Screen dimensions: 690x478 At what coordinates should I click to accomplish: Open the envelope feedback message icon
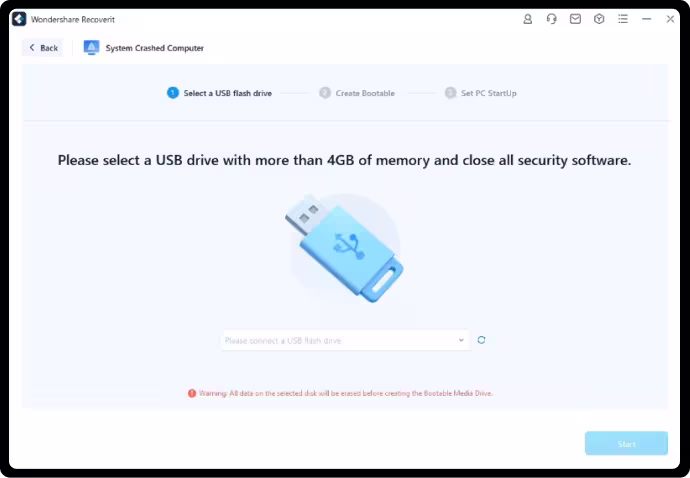tap(575, 19)
